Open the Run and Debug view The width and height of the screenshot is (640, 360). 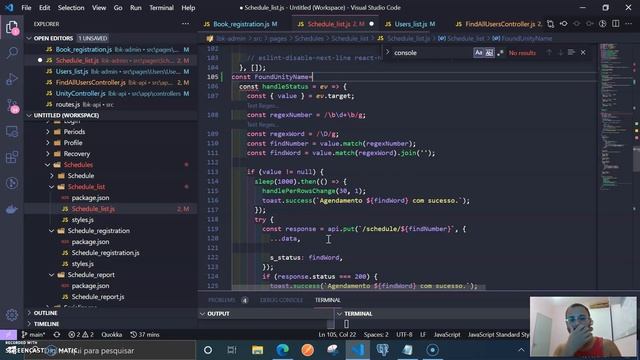coord(12,79)
